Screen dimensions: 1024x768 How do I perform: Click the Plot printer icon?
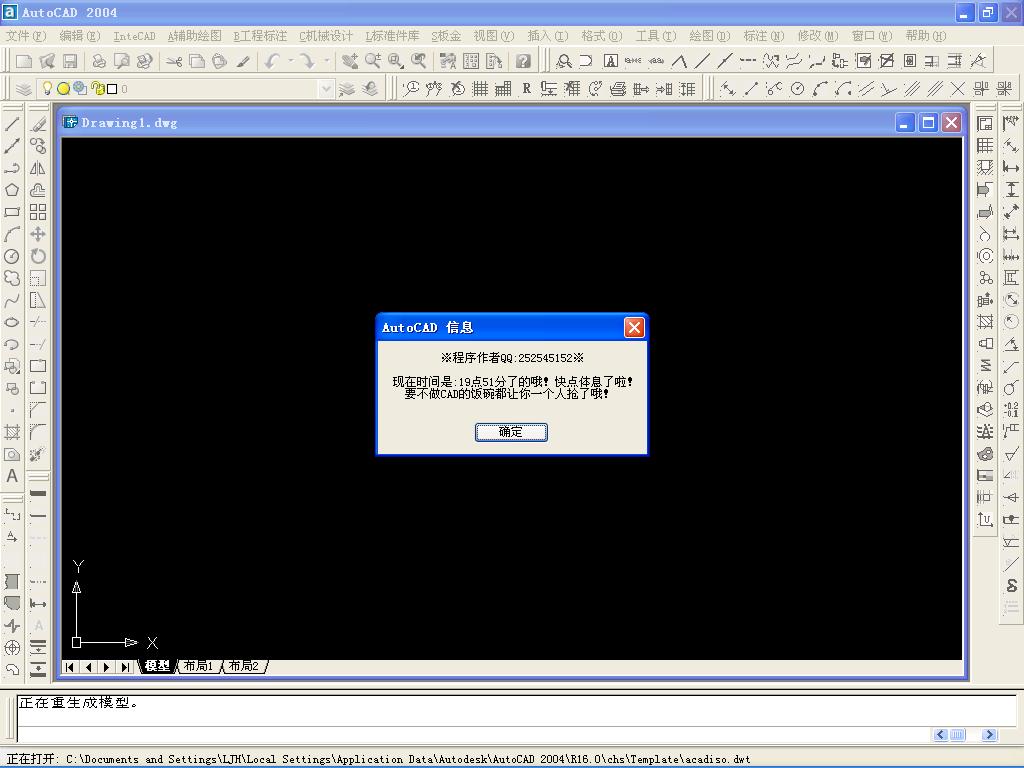pos(99,61)
